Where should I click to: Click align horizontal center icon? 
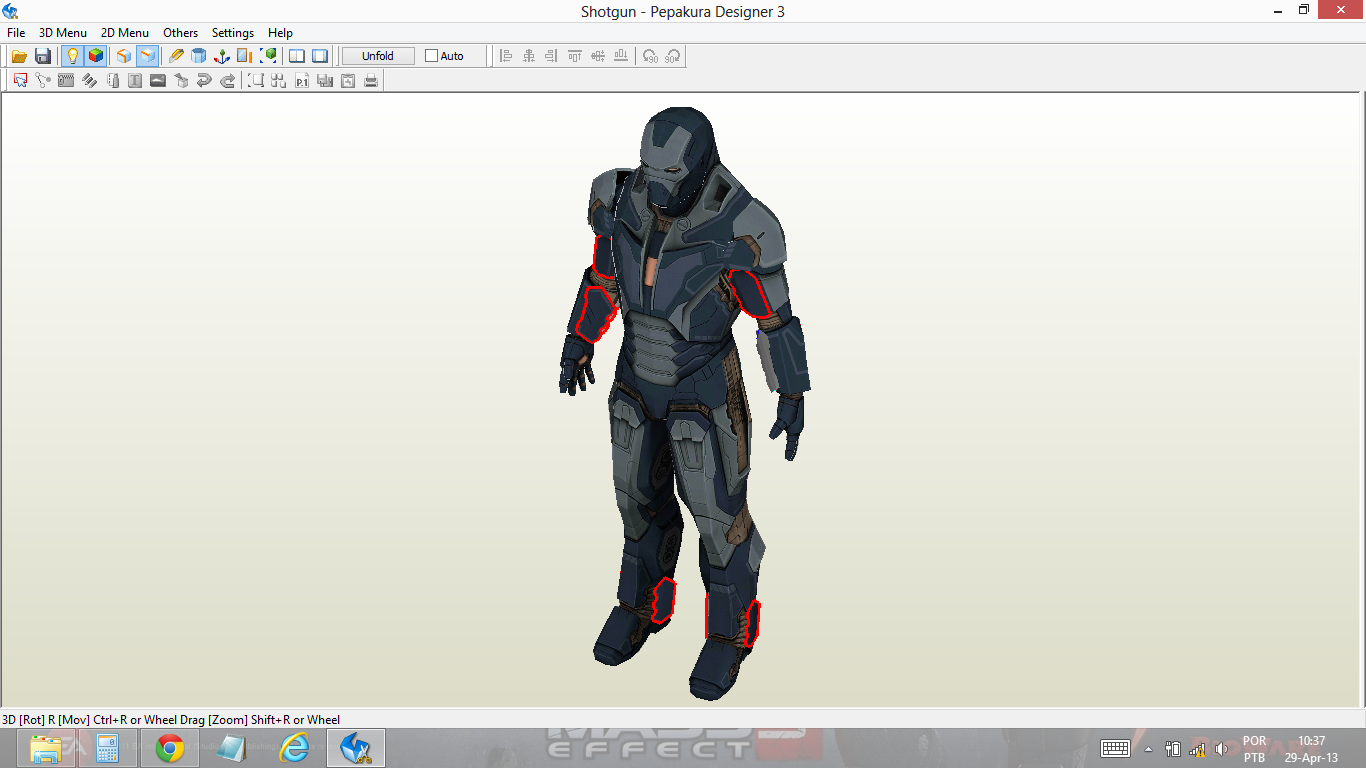point(529,56)
